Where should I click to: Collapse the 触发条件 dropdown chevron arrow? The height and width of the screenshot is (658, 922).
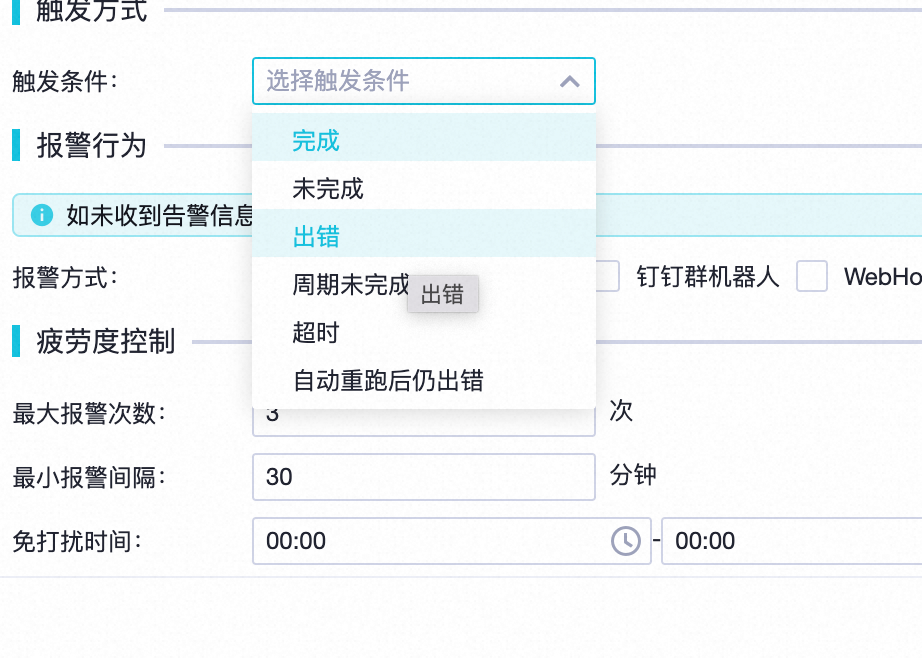tap(569, 81)
